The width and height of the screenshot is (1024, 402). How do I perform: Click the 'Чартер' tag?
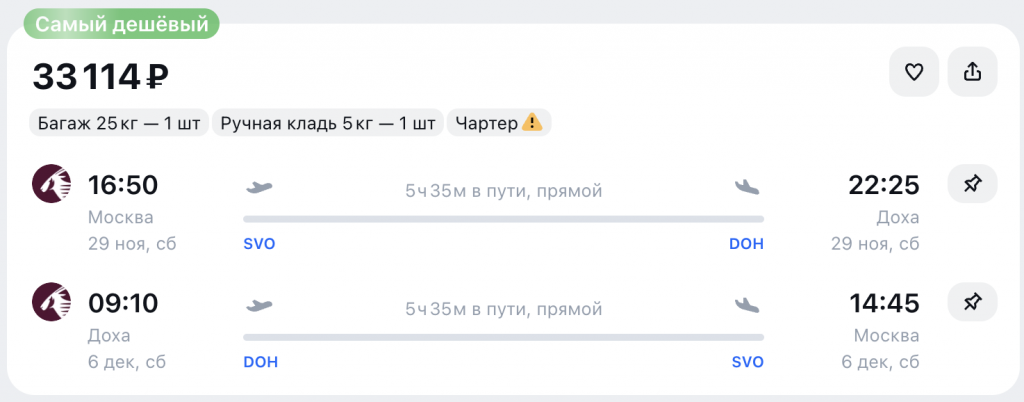coord(487,123)
